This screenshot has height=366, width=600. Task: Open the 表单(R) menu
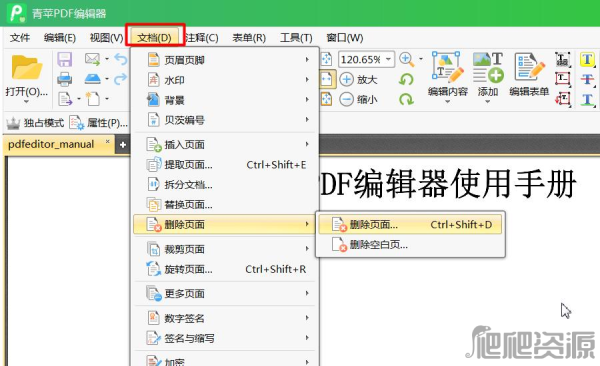(249, 38)
